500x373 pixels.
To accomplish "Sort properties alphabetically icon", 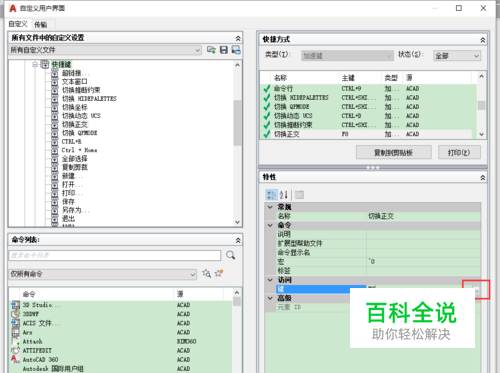I will point(284,195).
